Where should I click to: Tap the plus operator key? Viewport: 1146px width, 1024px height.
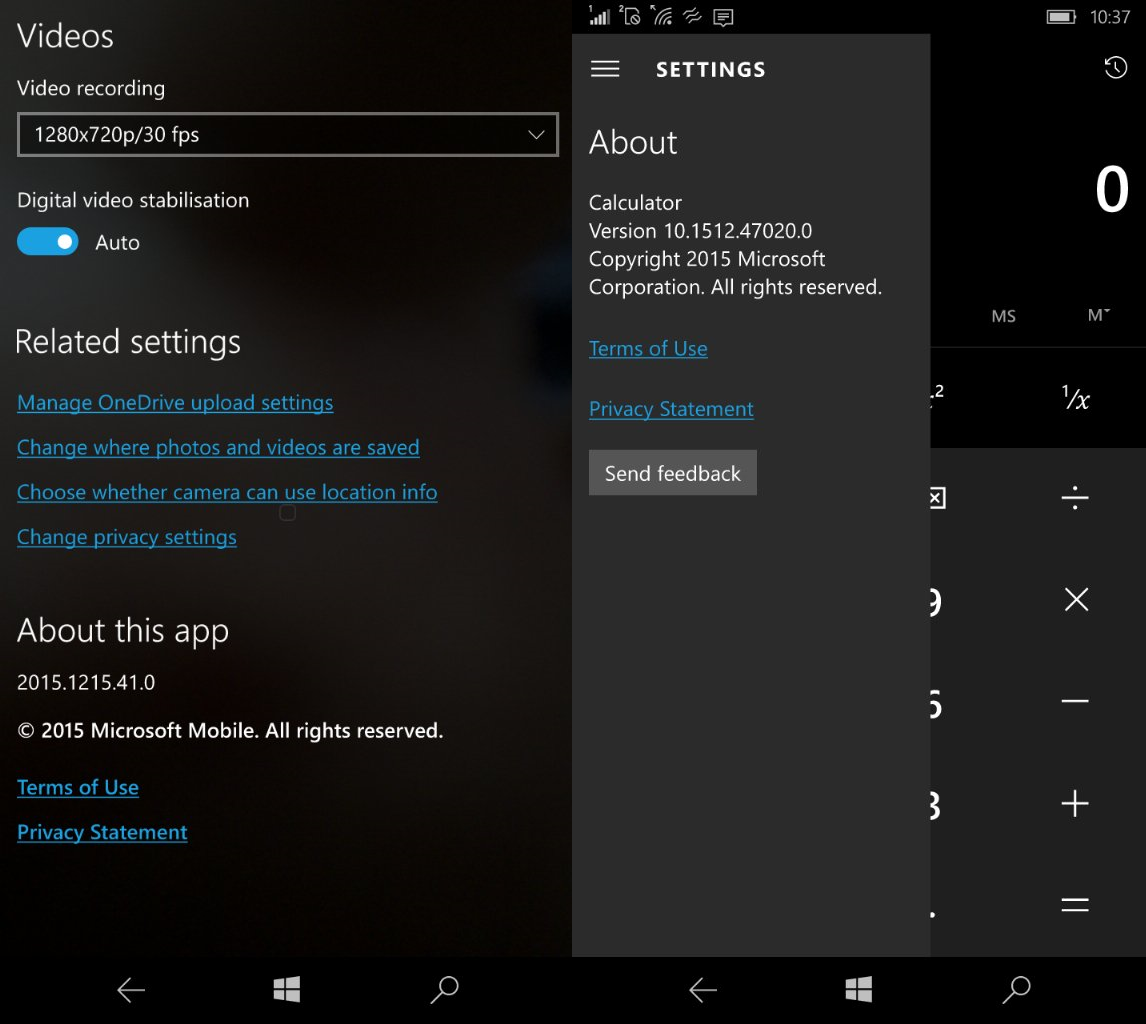click(x=1074, y=803)
